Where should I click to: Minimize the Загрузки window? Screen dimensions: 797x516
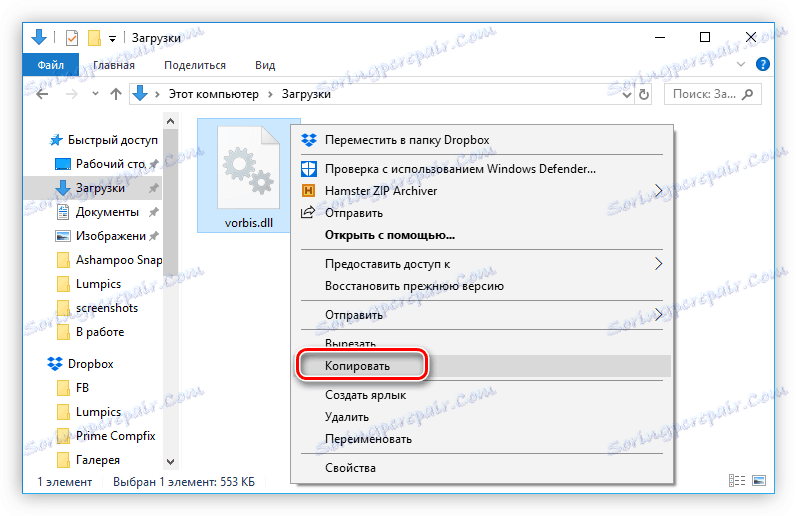tap(660, 38)
